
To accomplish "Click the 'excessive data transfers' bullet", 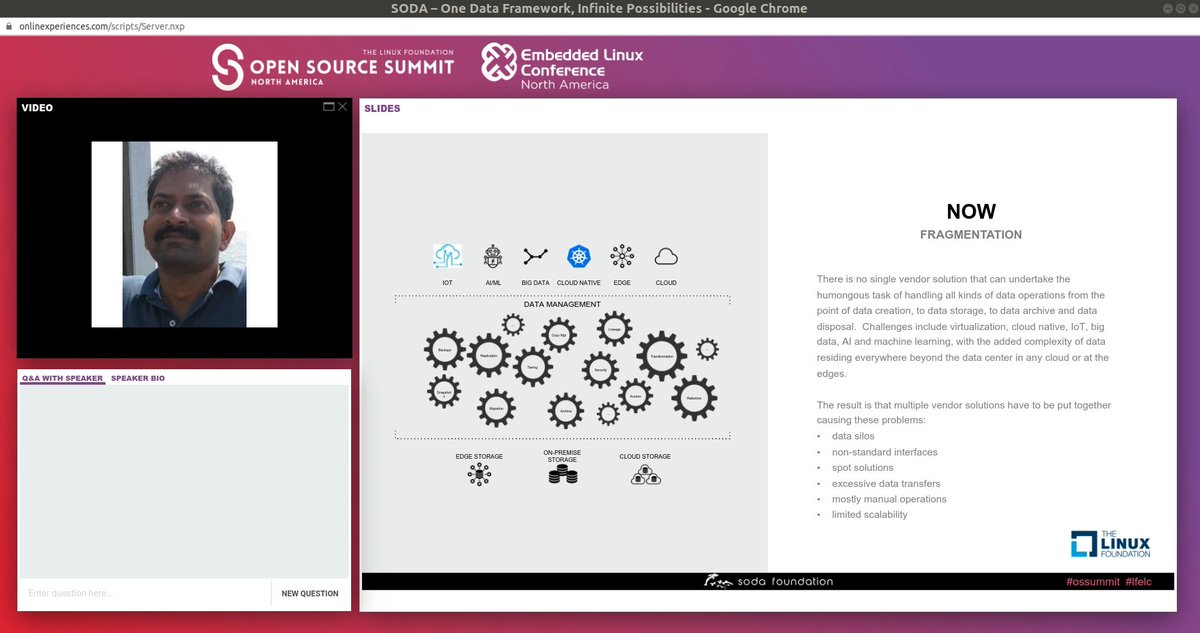I will click(886, 483).
